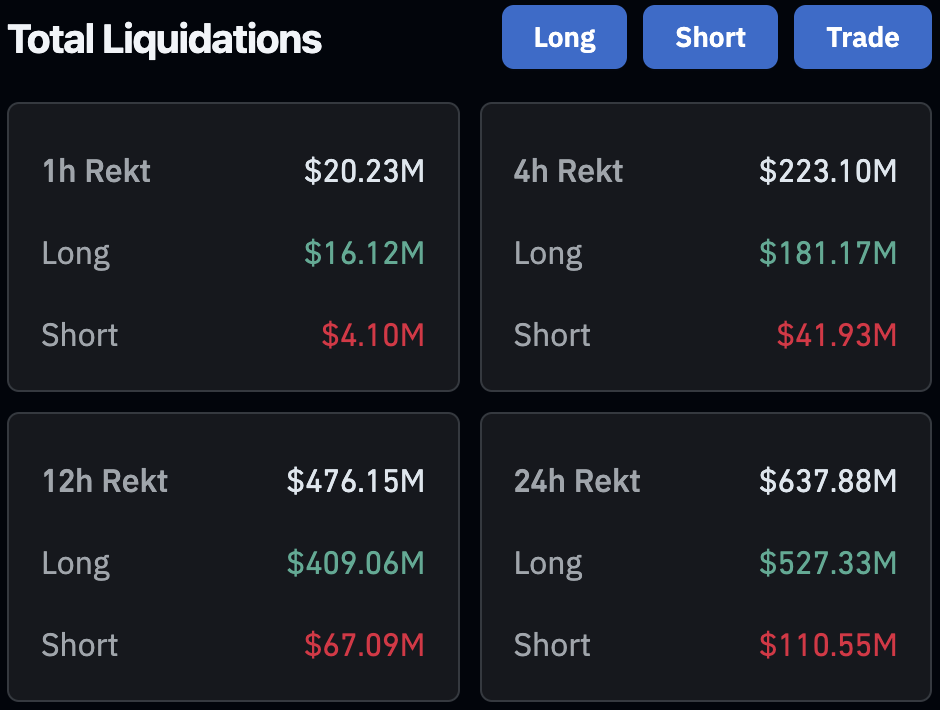
Task: Click the 4h Long value $181.17M
Action: tap(828, 252)
